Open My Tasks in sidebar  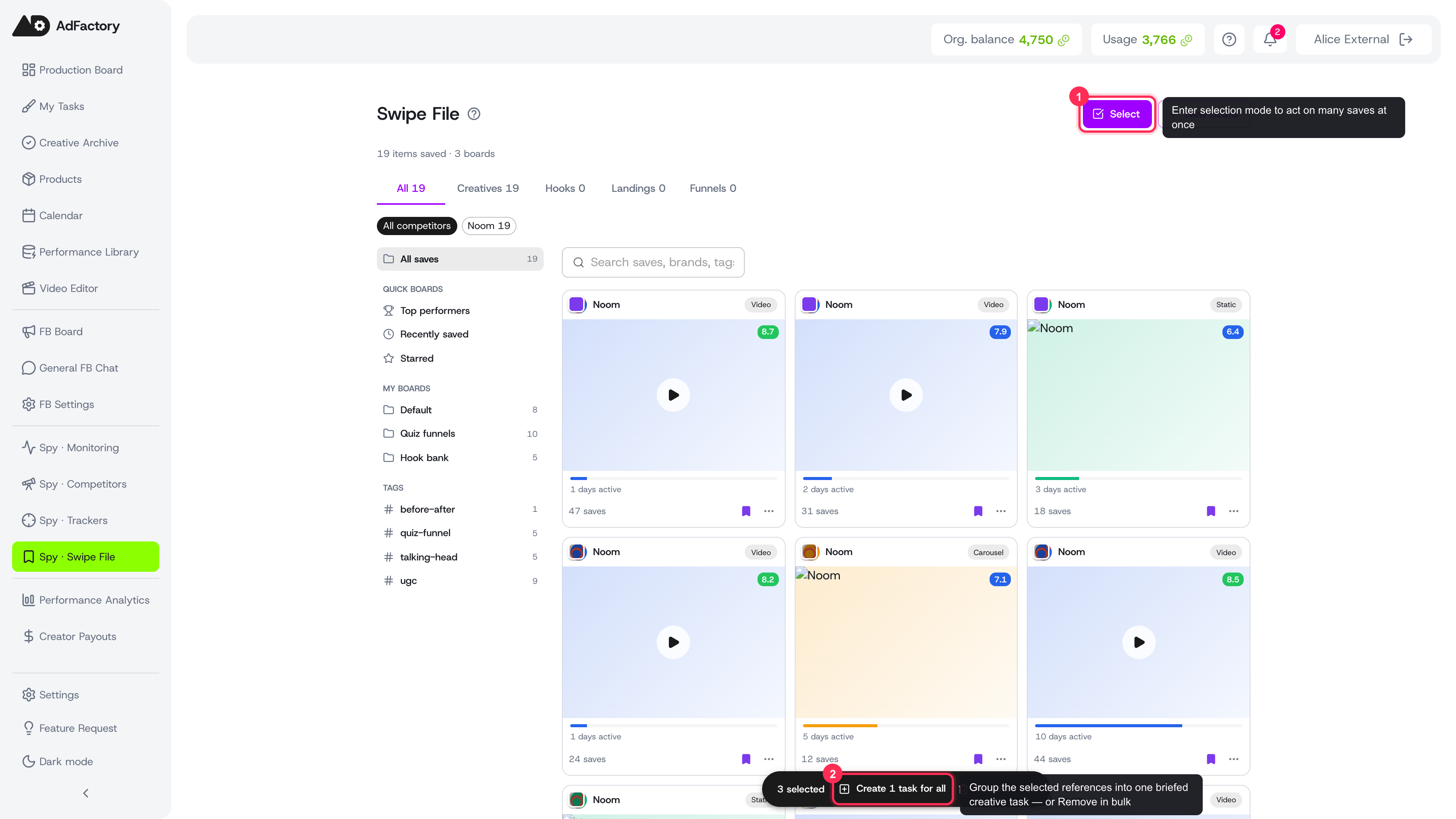85,106
